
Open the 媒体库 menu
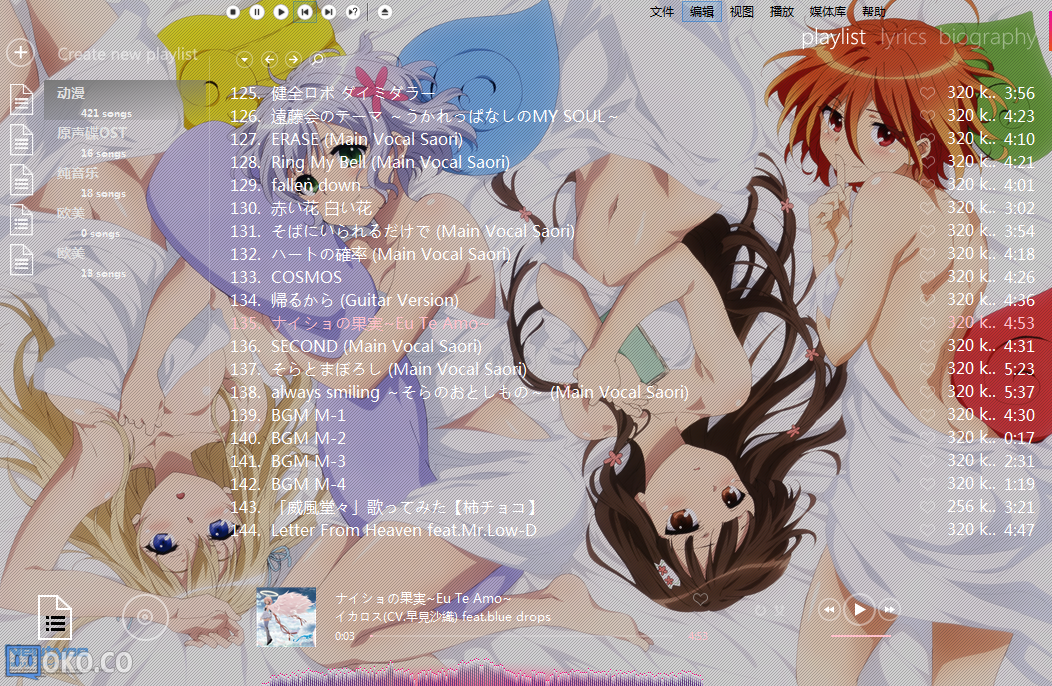(827, 11)
